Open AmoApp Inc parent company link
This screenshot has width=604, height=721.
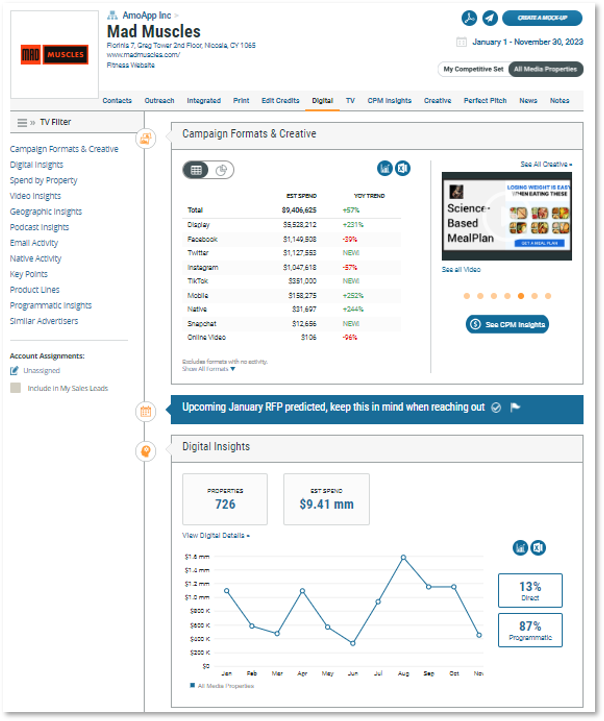tap(147, 16)
